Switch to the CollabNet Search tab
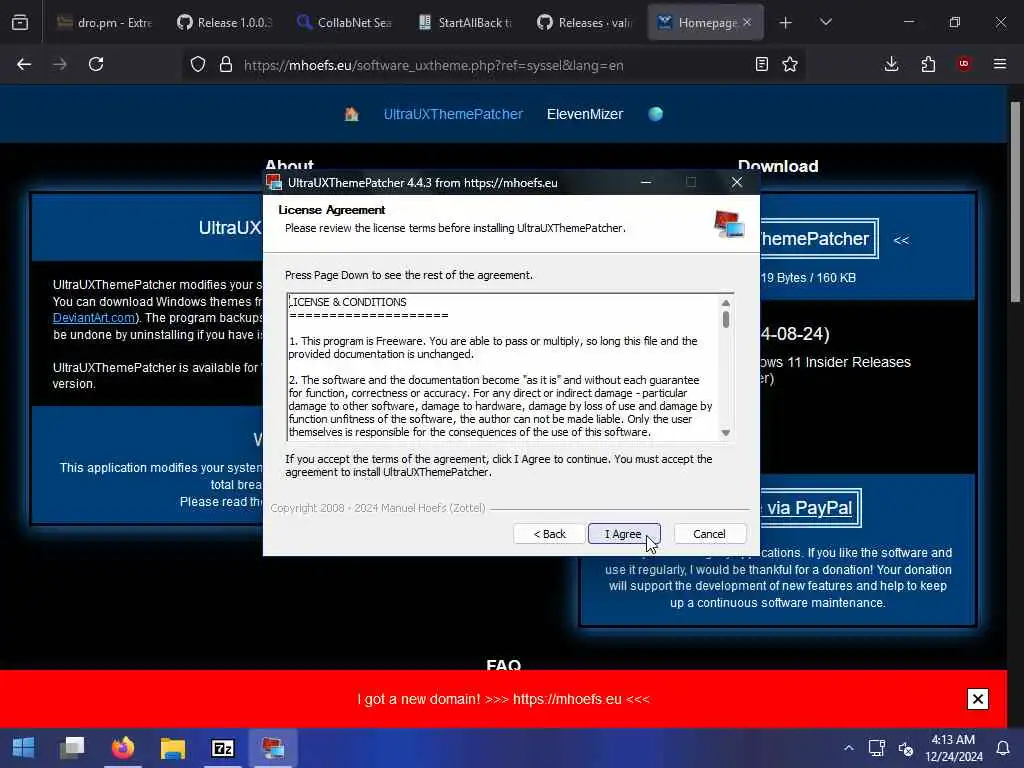 click(x=345, y=22)
